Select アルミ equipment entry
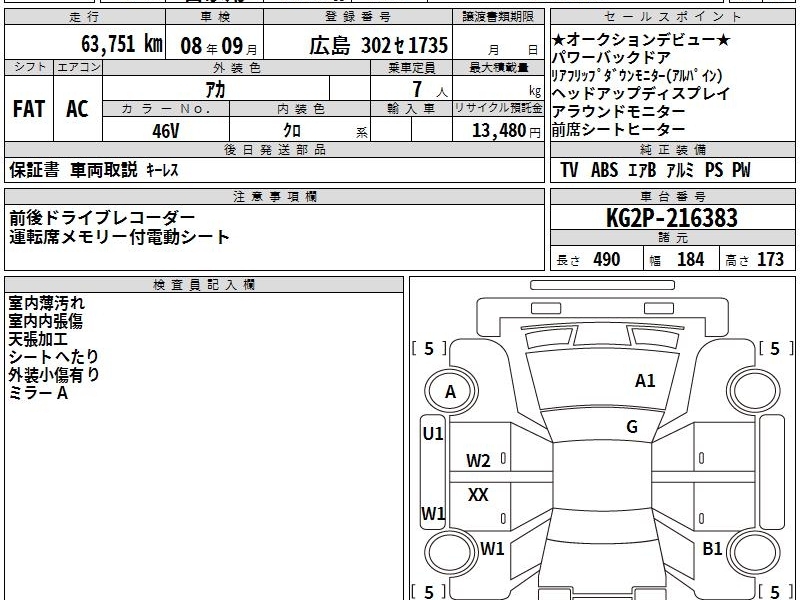 (680, 169)
